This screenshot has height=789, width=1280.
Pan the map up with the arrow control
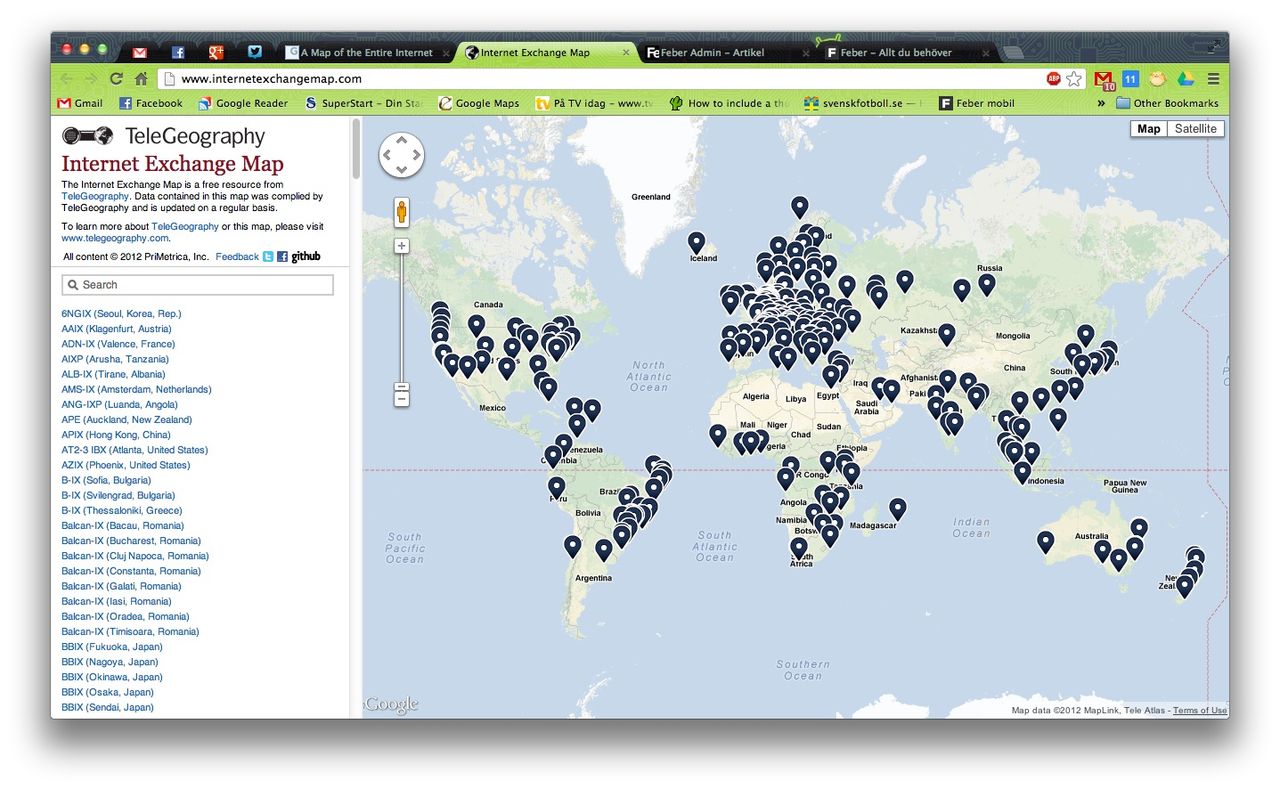click(402, 141)
